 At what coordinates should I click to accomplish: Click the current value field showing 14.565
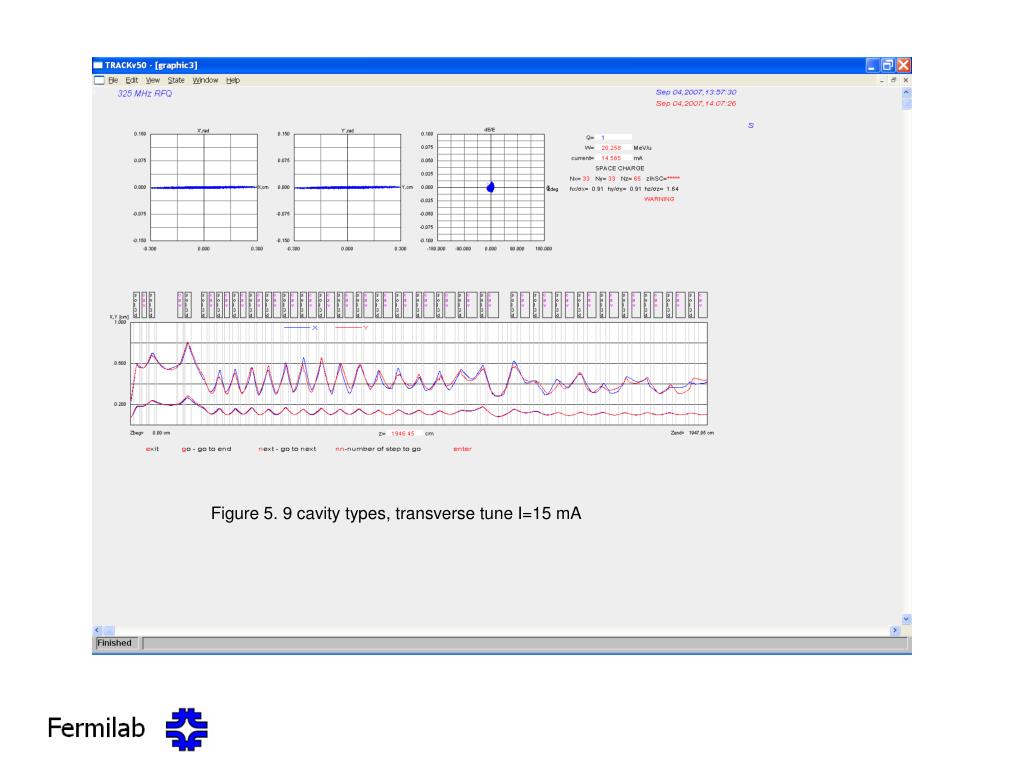(614, 157)
